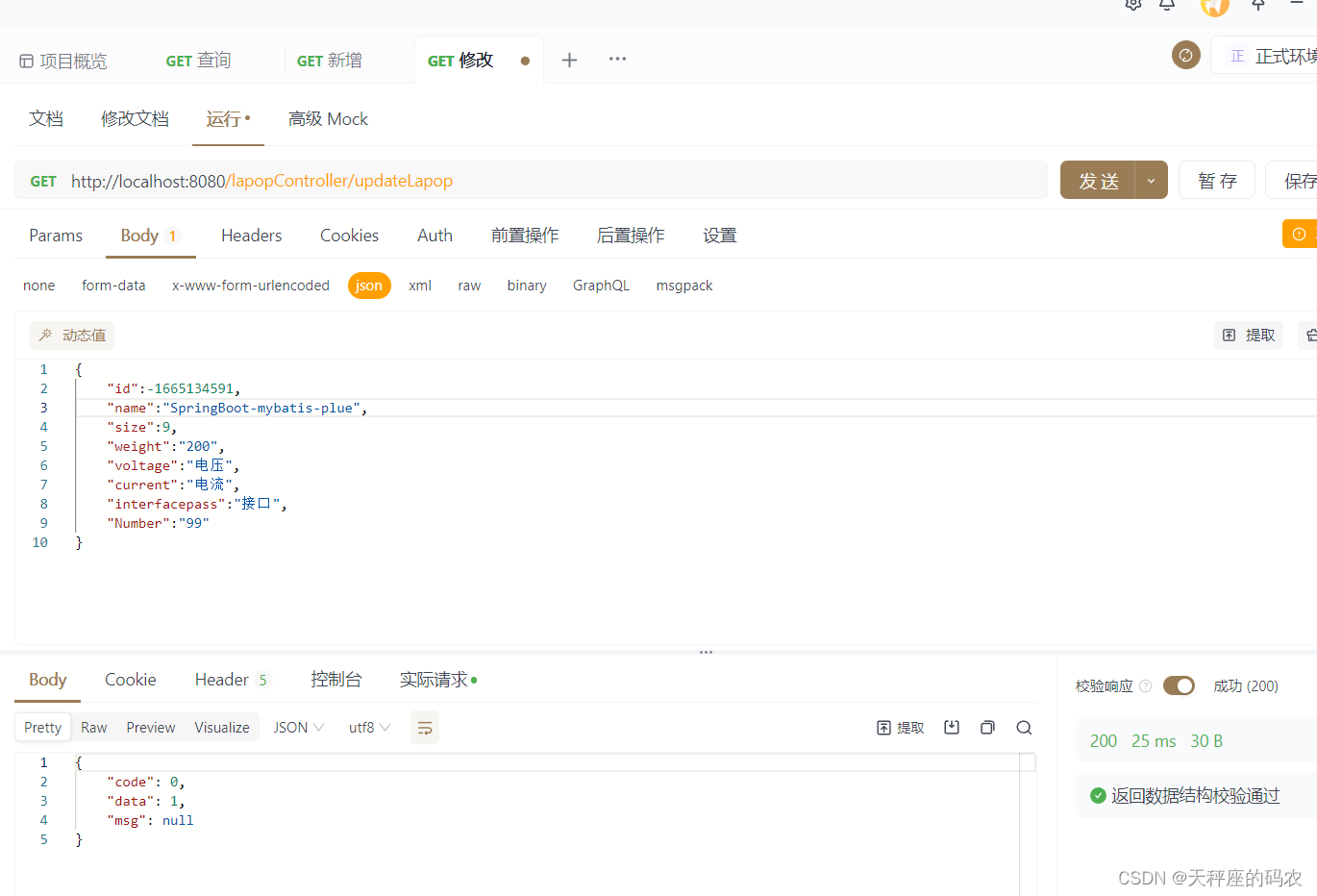
Task: Select the GraphQL body type
Action: 601,286
